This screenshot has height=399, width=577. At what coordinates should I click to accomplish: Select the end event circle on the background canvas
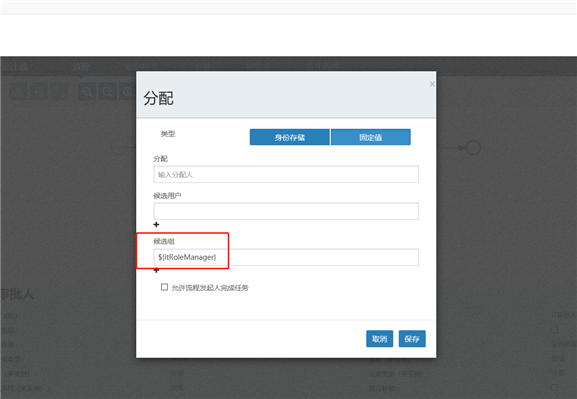(x=473, y=148)
